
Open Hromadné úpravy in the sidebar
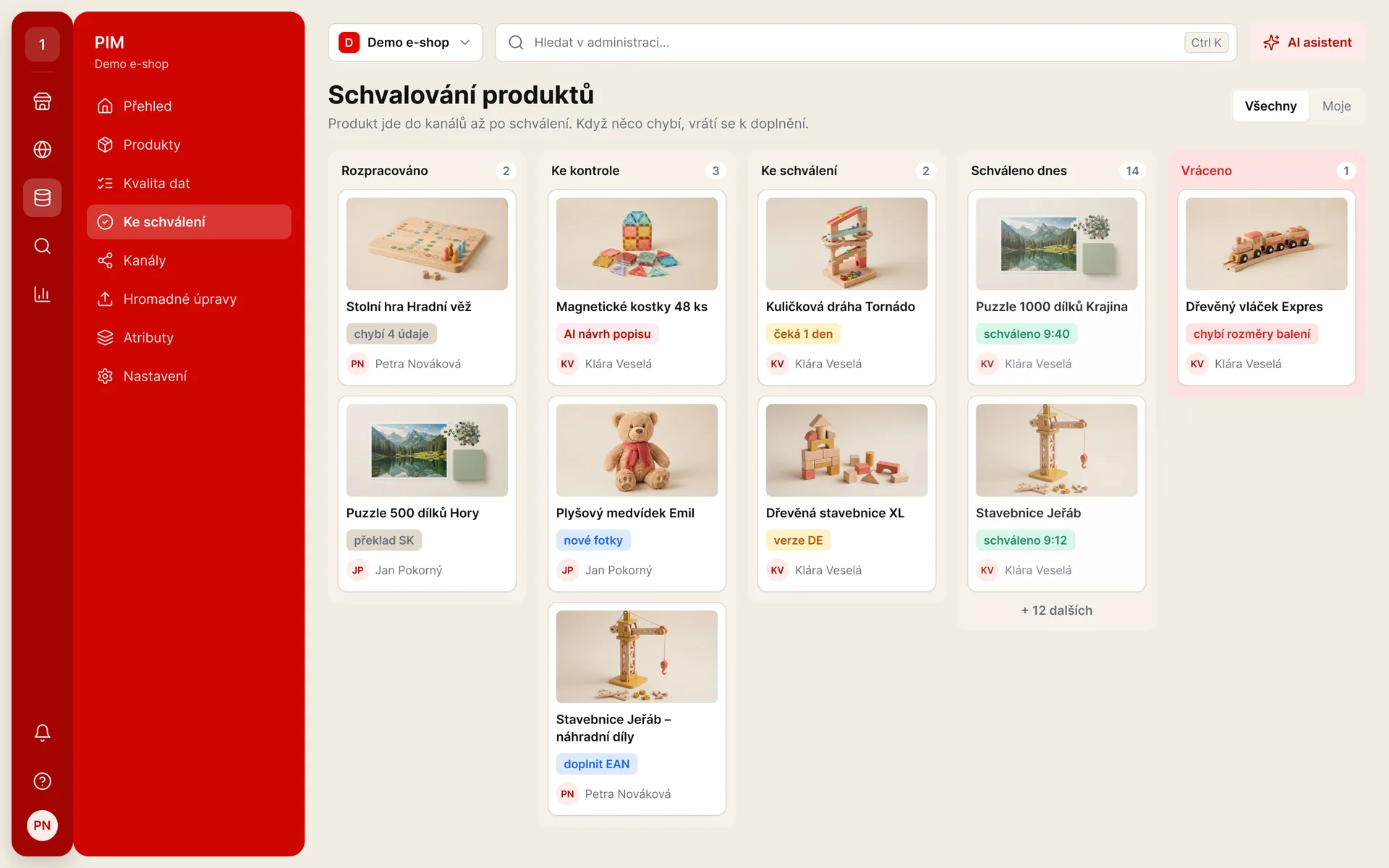[189, 299]
